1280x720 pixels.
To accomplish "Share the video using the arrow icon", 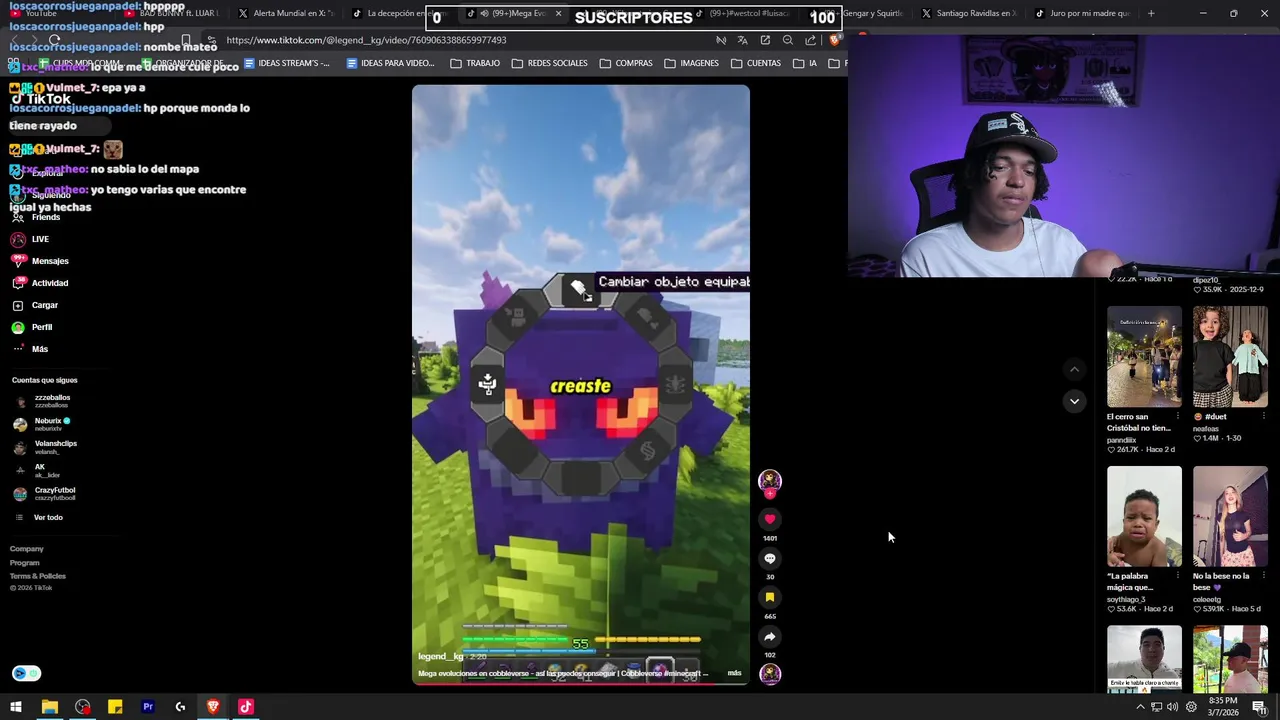I will (770, 636).
